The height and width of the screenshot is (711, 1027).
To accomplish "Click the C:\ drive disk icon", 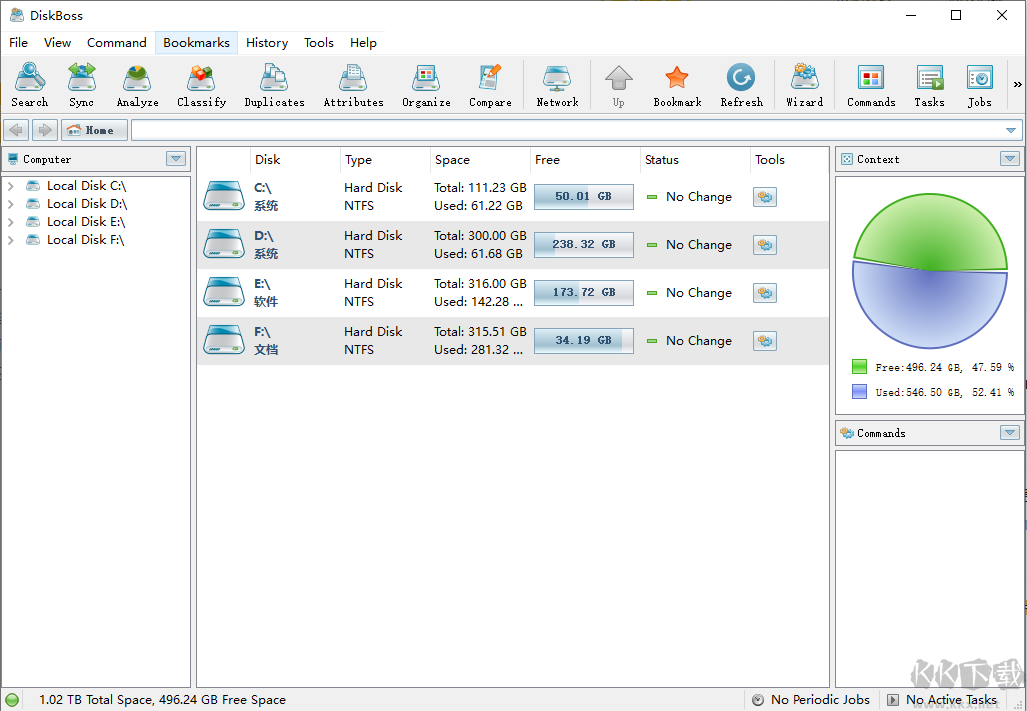I will click(223, 196).
